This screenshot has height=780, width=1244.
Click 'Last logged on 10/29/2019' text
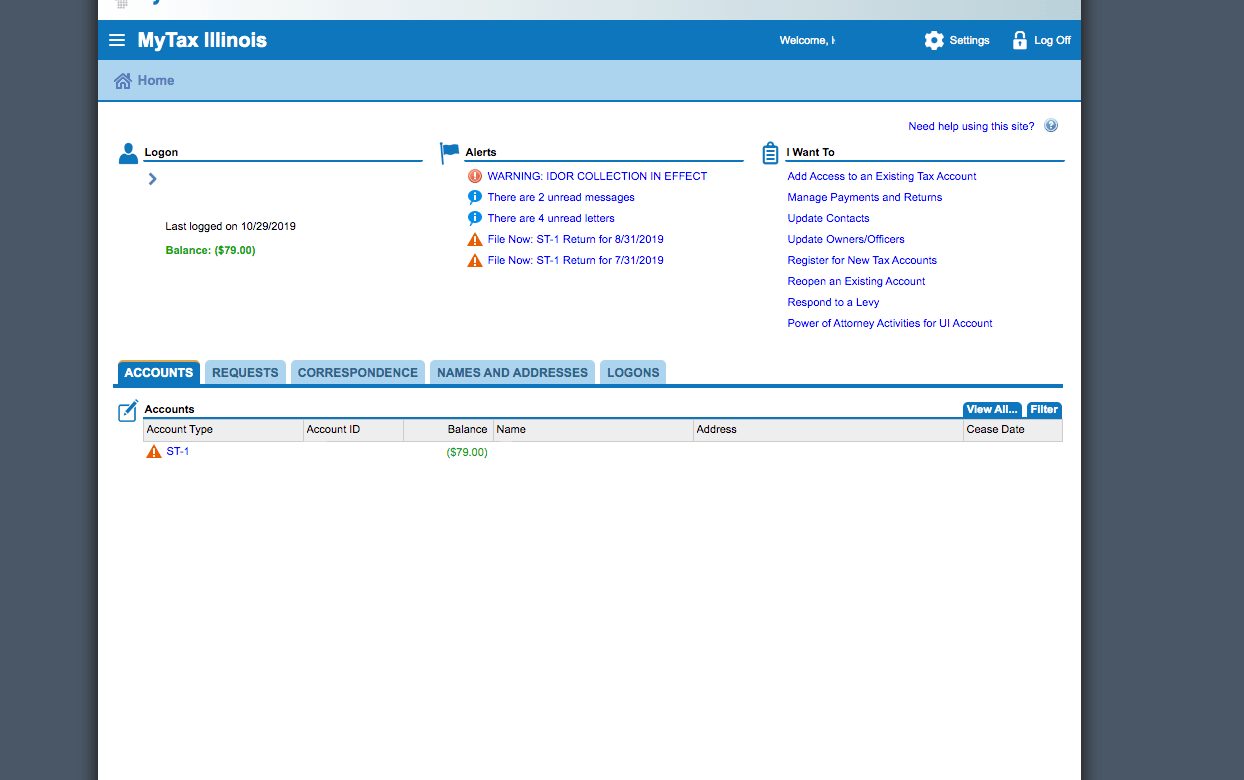pyautogui.click(x=230, y=226)
